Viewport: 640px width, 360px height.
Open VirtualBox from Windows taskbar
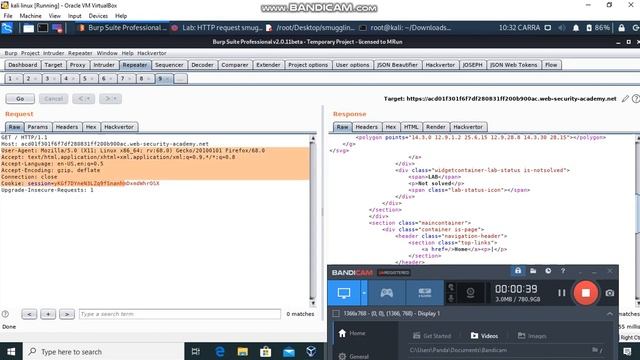coord(311,351)
